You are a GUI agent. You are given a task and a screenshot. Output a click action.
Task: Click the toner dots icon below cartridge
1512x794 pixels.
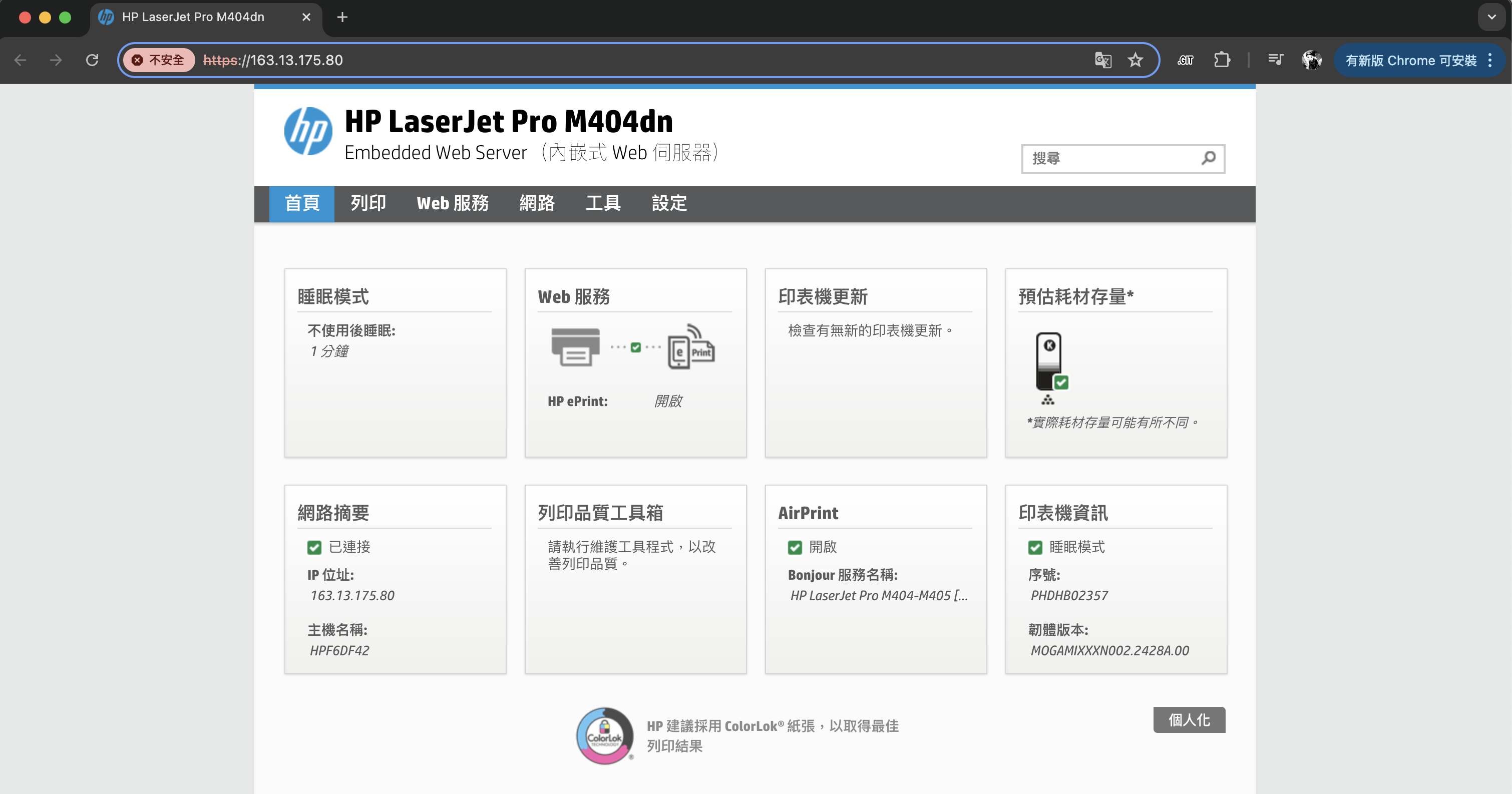click(1048, 400)
